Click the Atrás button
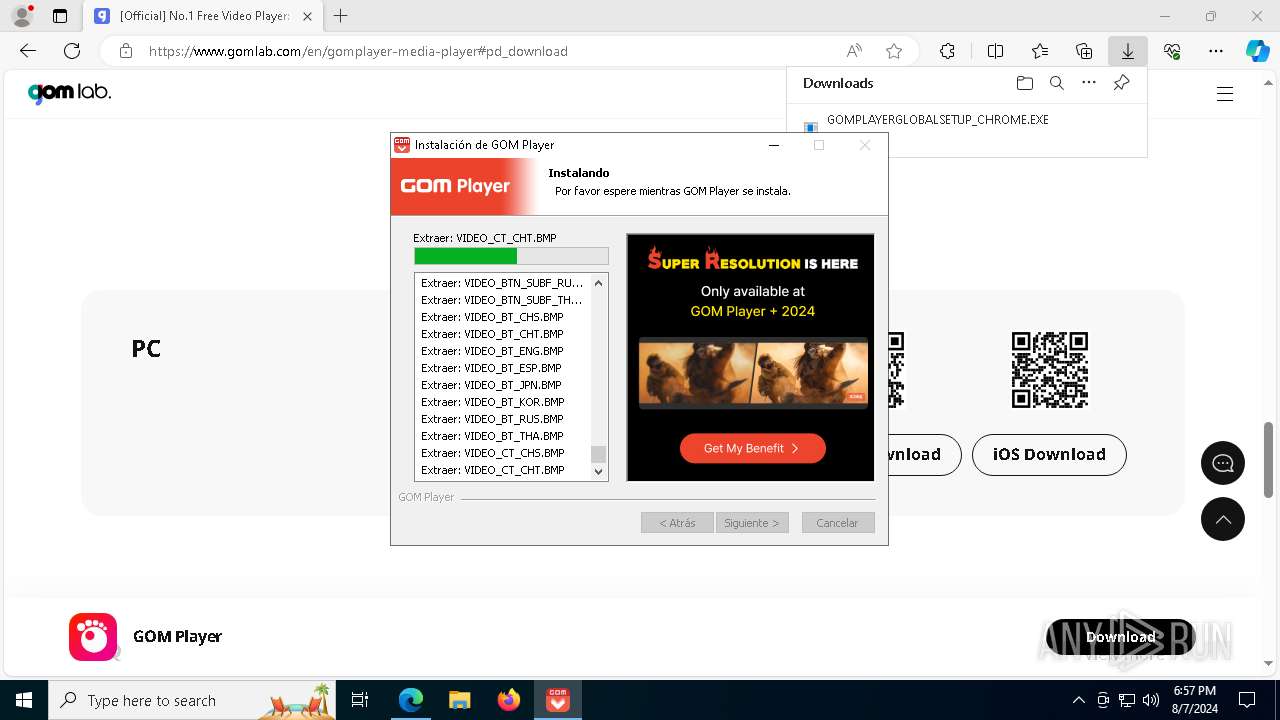1280x720 pixels. (677, 523)
